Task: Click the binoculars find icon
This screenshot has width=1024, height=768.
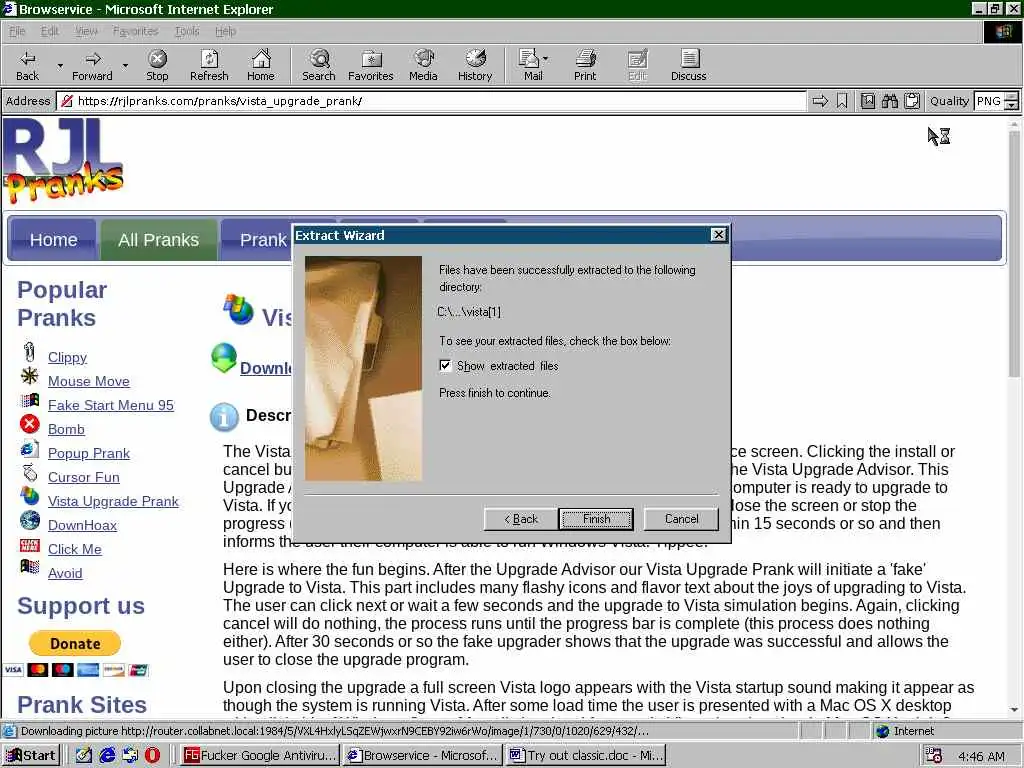Action: (x=889, y=101)
